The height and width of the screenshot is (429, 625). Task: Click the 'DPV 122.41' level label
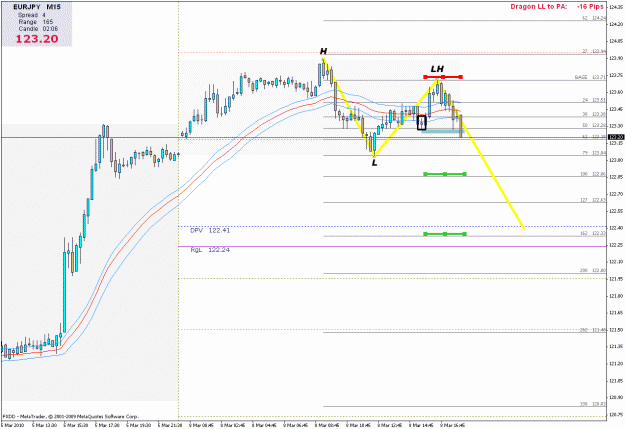210,230
